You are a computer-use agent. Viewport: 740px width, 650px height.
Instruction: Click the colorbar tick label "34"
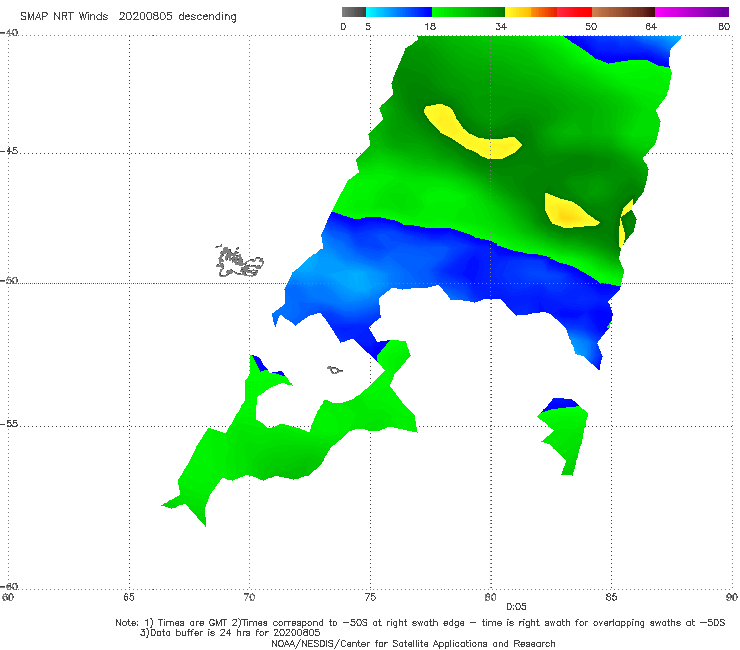(x=501, y=26)
